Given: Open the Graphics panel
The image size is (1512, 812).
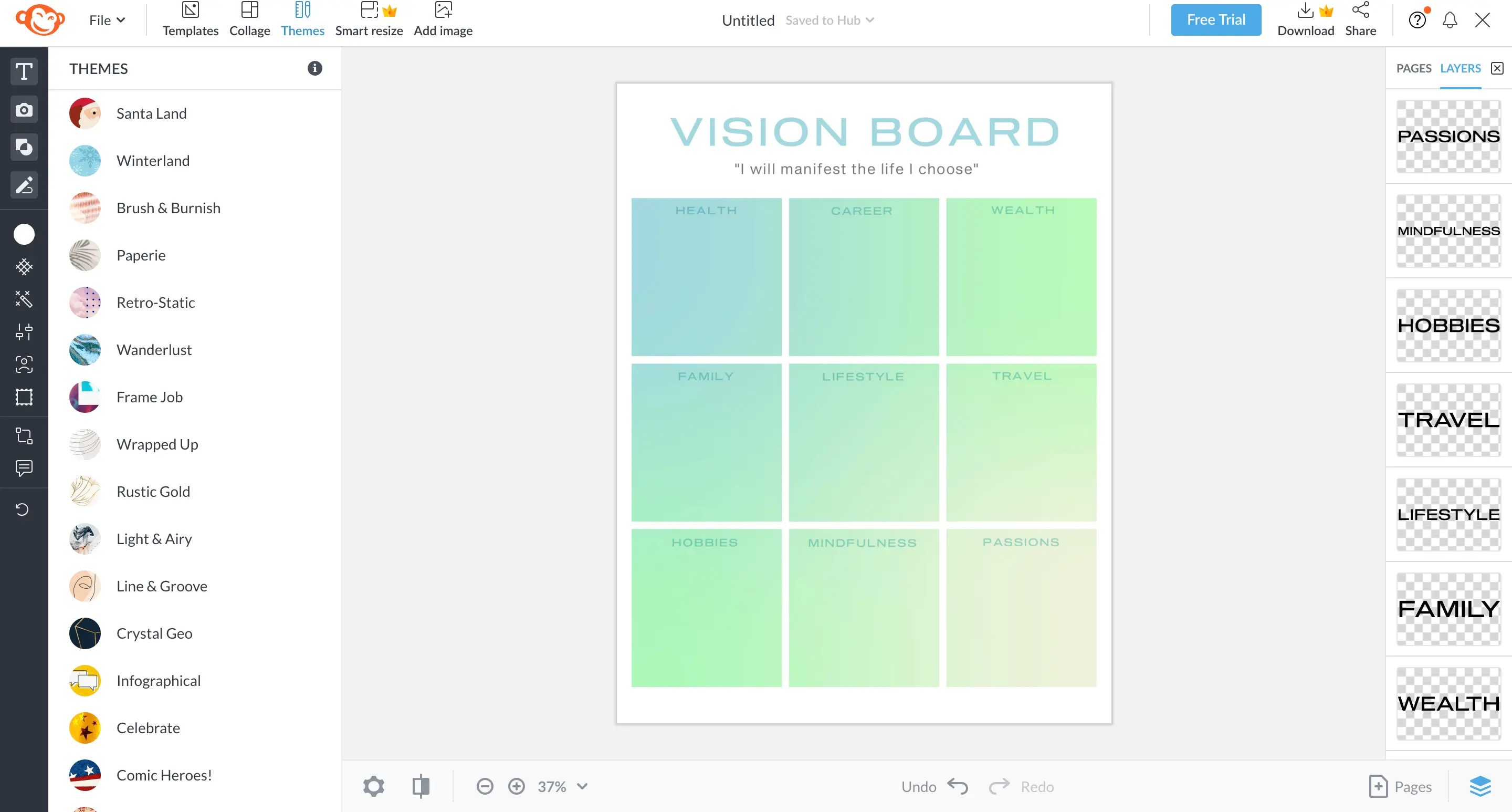Looking at the screenshot, I should (x=24, y=147).
